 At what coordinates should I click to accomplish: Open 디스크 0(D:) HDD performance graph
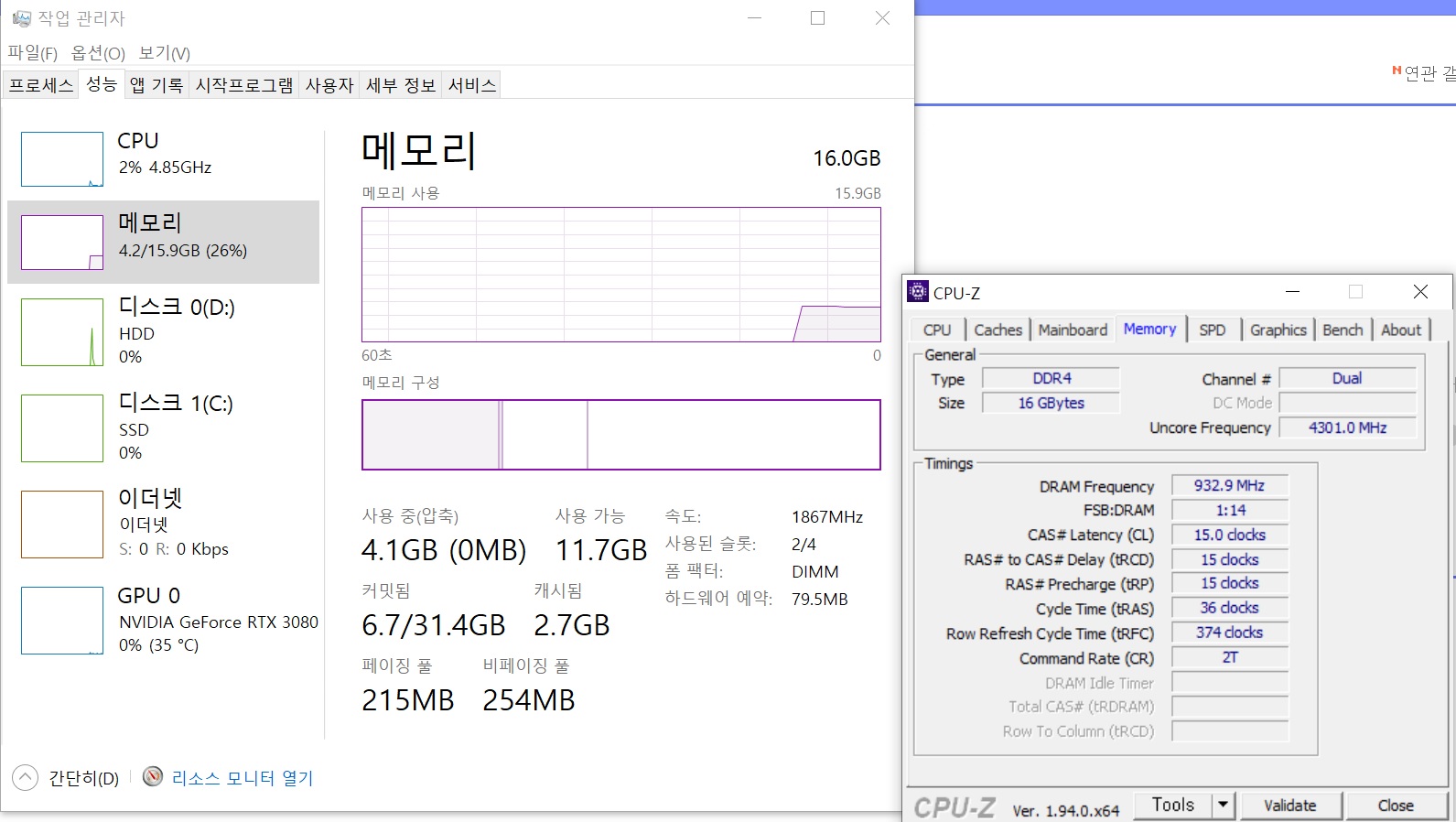coord(62,332)
